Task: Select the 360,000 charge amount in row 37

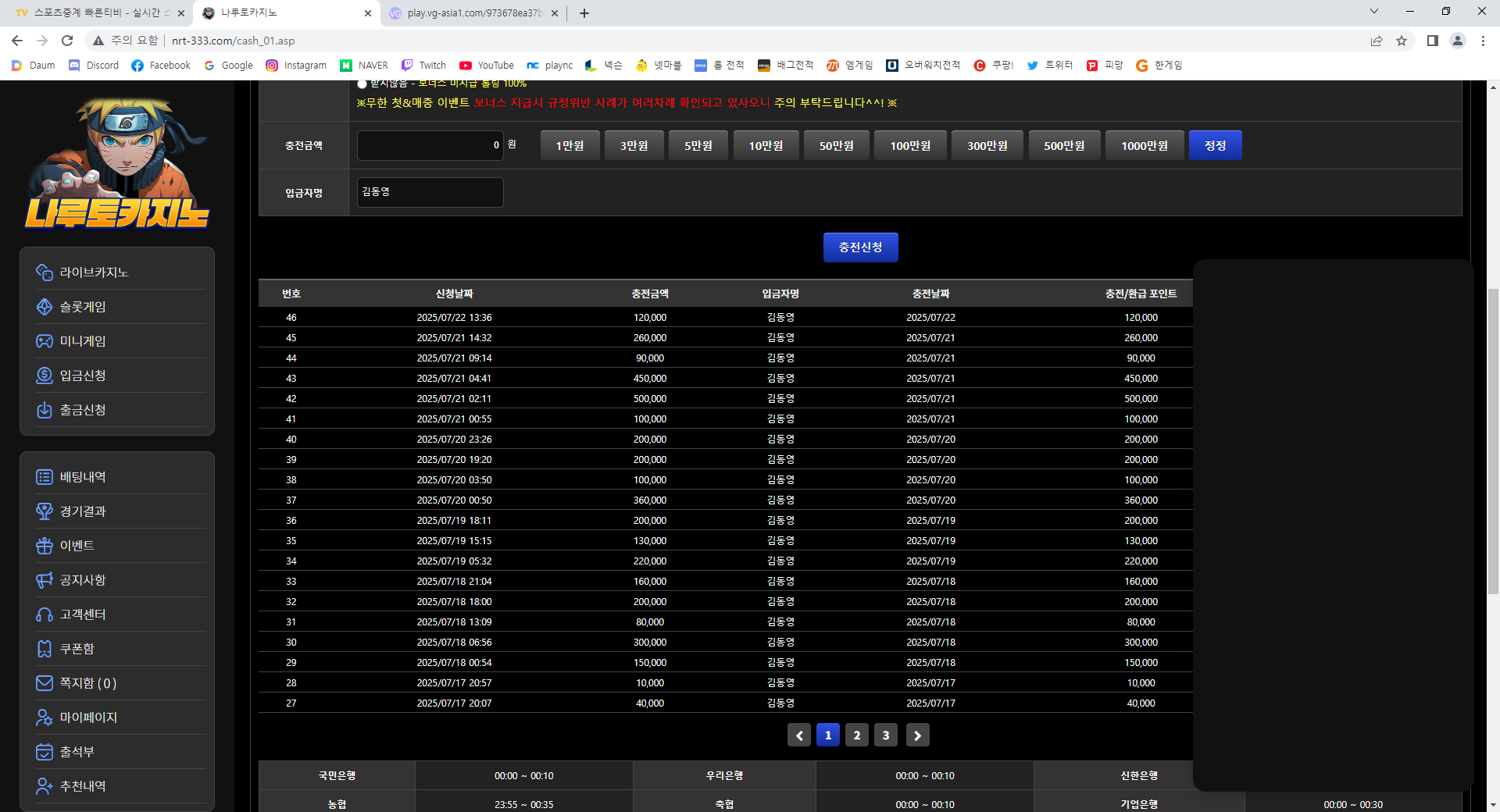Action: tap(650, 500)
